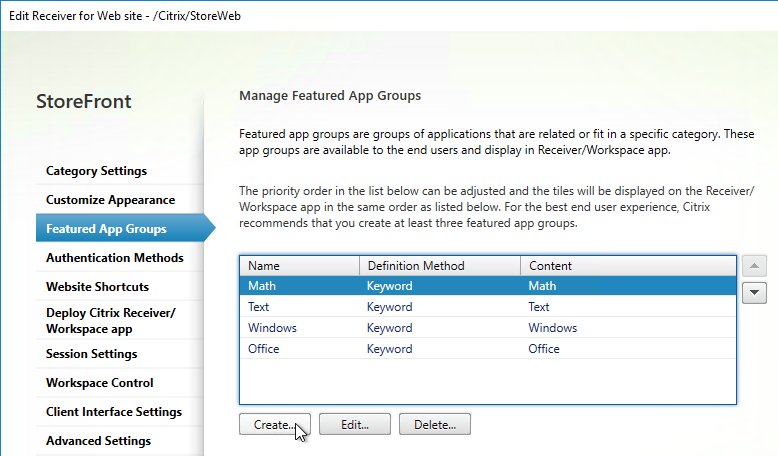Click the Delete... button
The image size is (778, 456).
[x=435, y=424]
